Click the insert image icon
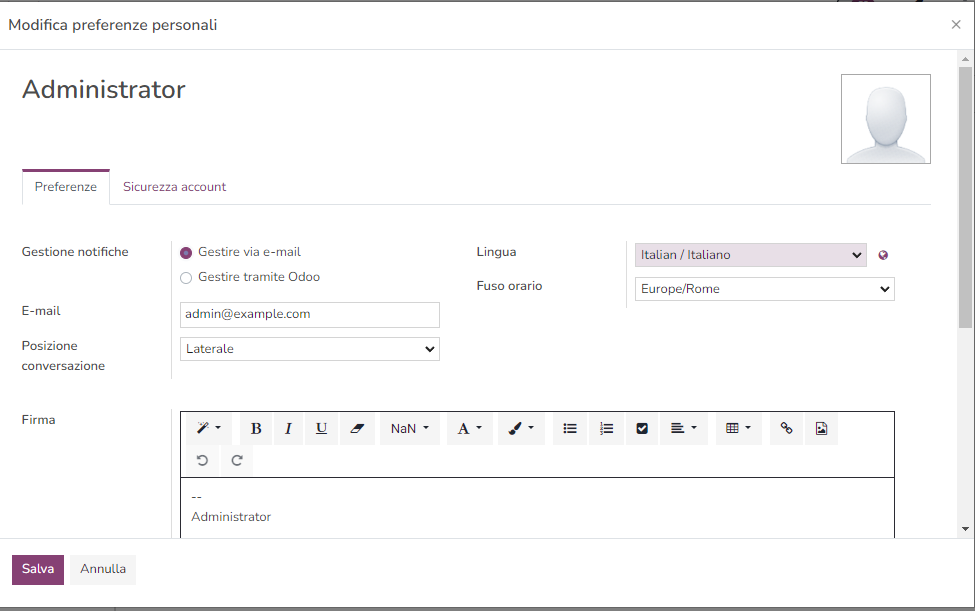Image resolution: width=975 pixels, height=611 pixels. tap(821, 429)
